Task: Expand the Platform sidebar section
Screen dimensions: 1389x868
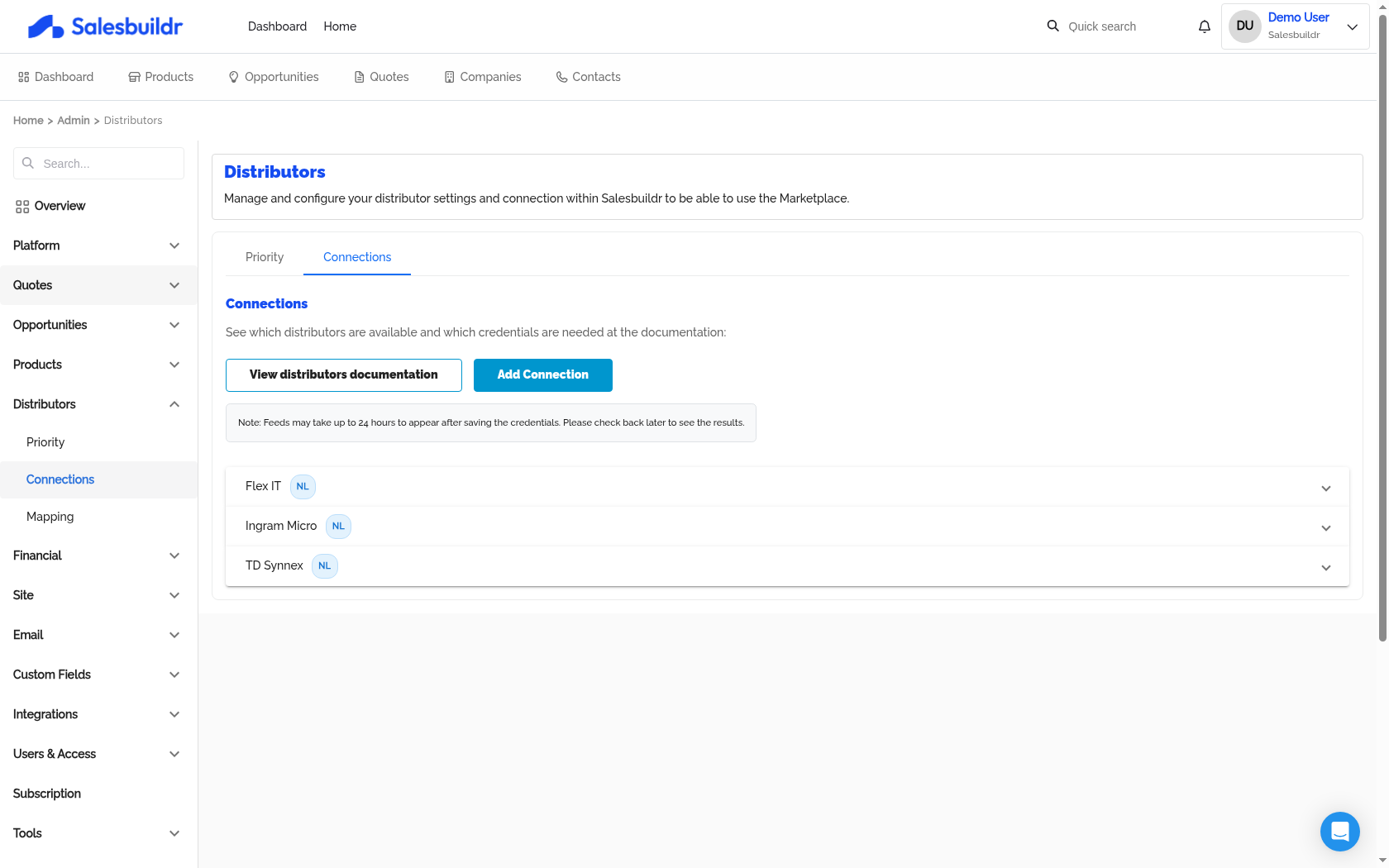Action: (174, 246)
